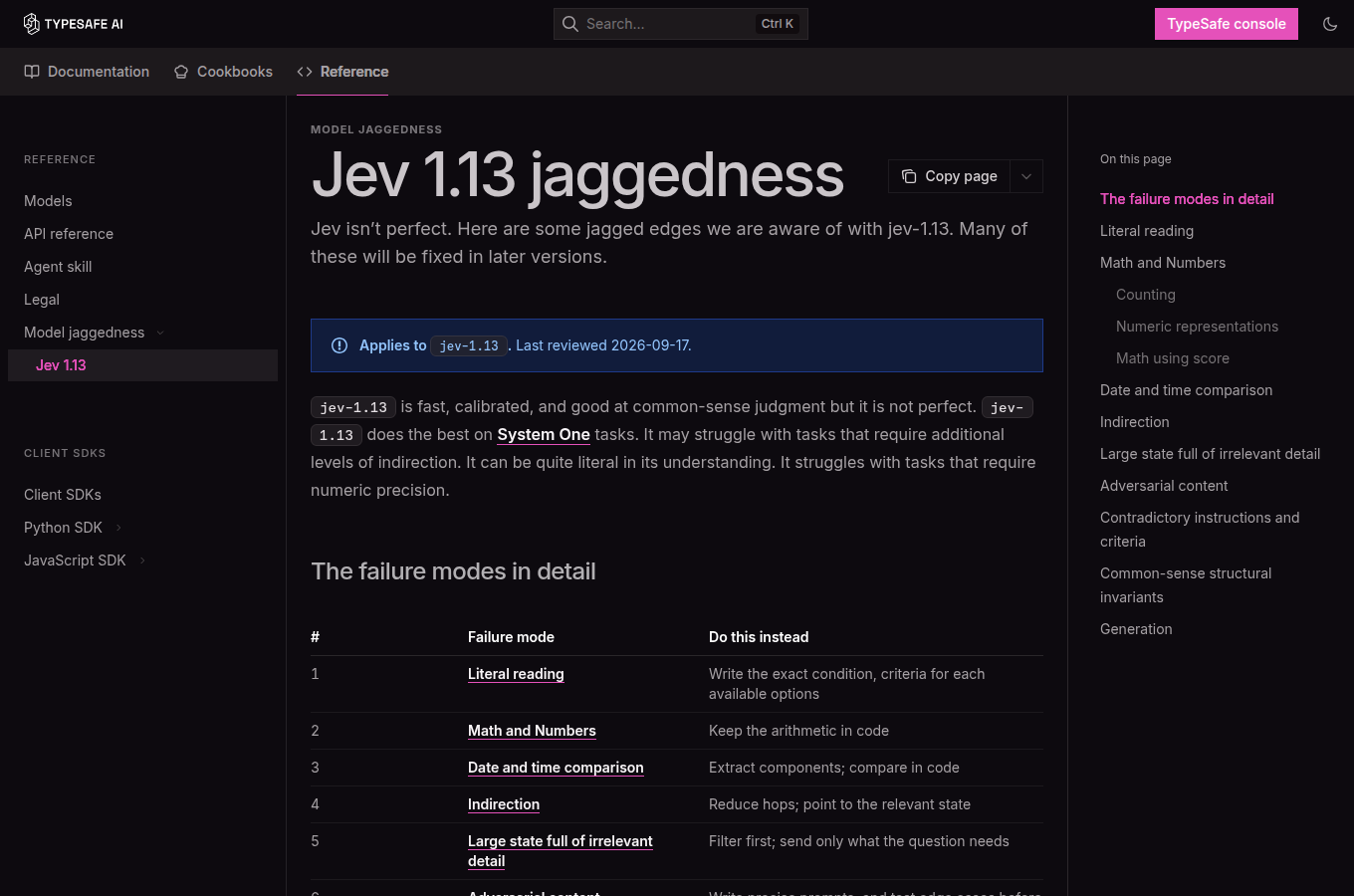
Task: Jump to Indirection in page outline
Action: (x=1135, y=422)
